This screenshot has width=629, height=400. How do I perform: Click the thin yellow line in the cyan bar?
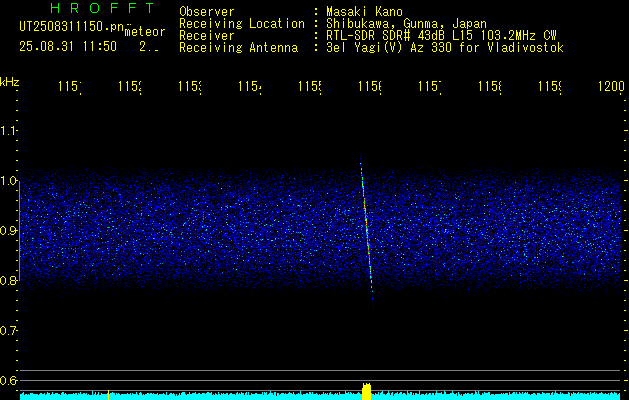[108, 395]
